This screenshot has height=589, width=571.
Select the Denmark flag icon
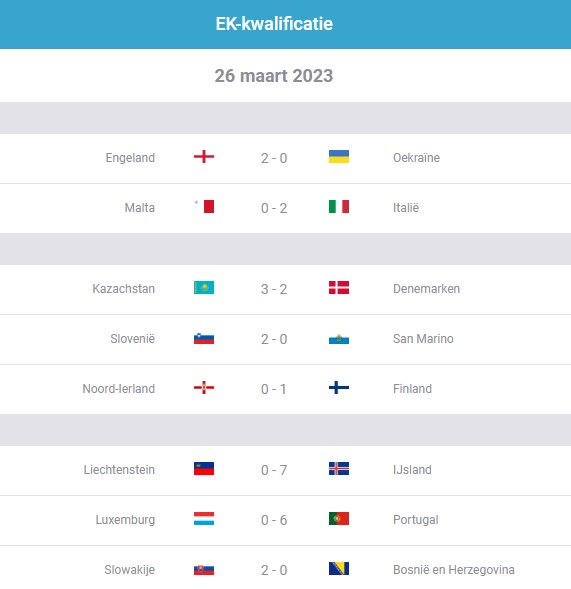coord(339,288)
